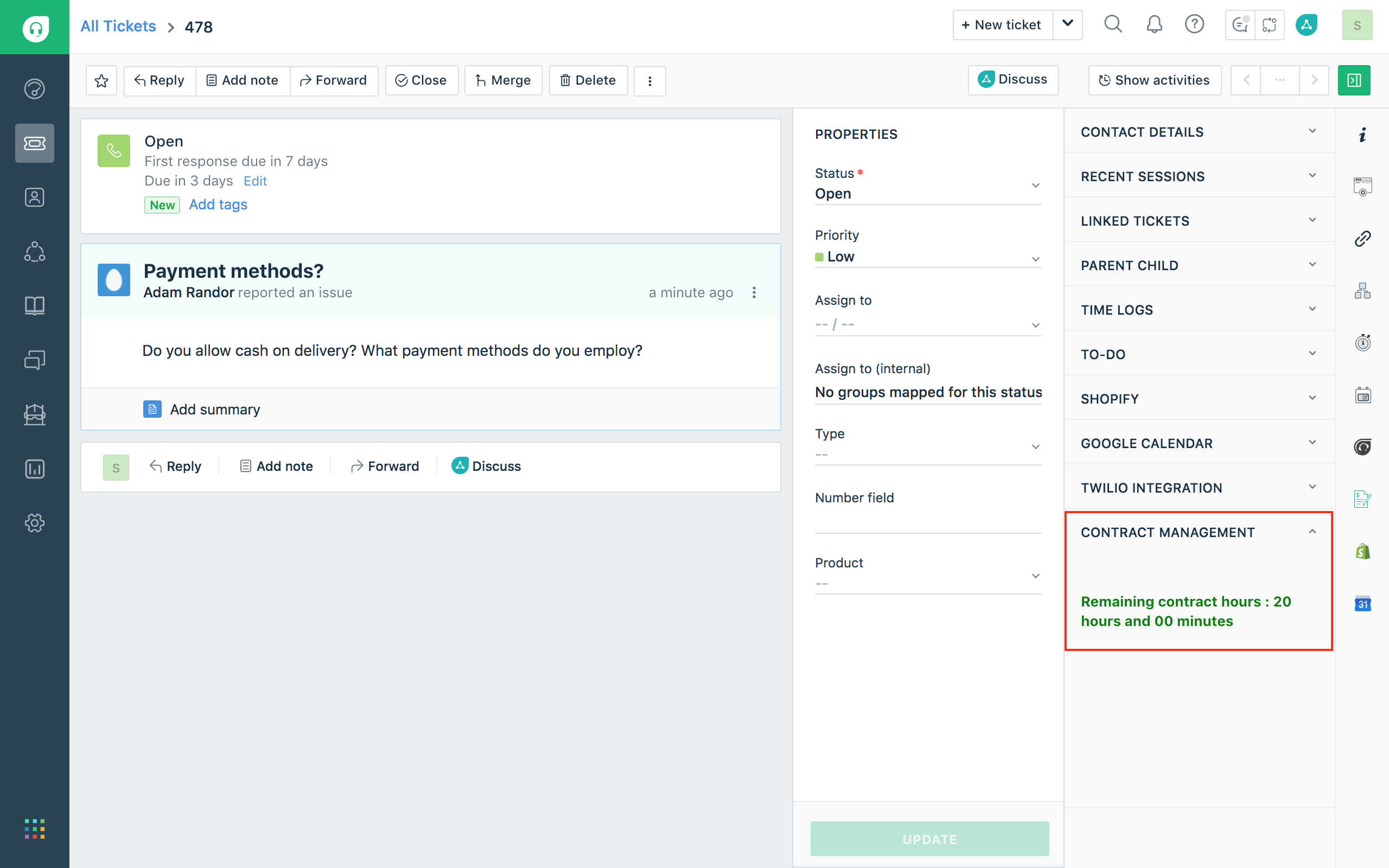Viewport: 1389px width, 868px height.
Task: Star this ticket with the star icon
Action: tap(101, 80)
